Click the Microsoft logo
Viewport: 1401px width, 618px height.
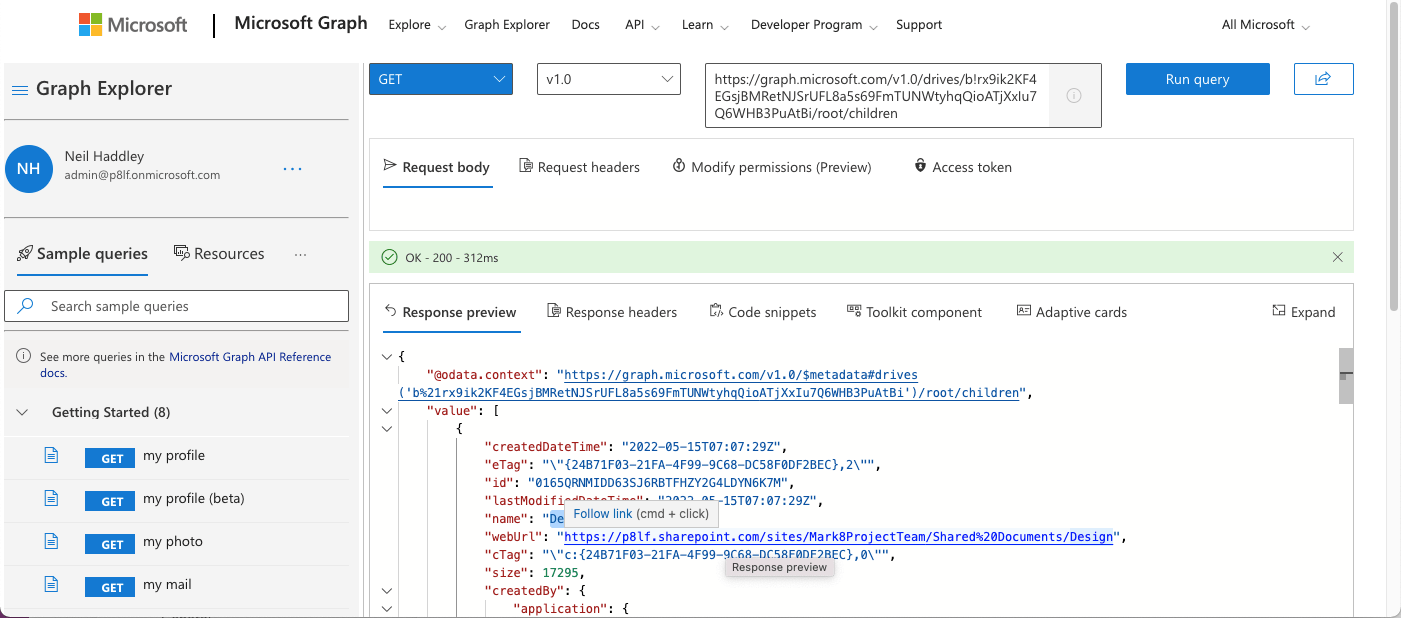click(133, 25)
